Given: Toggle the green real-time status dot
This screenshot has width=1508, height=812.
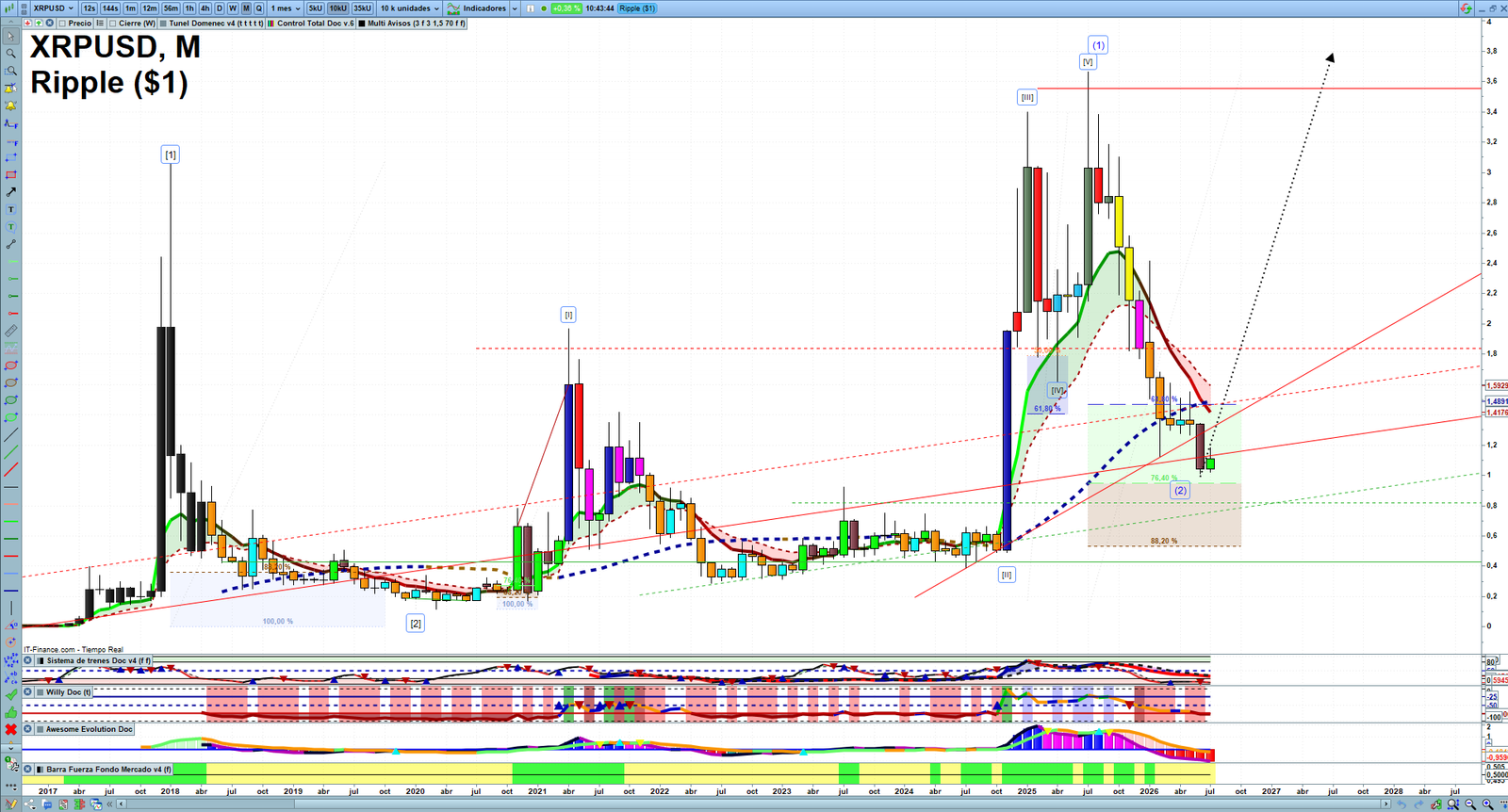Looking at the screenshot, I should coord(544,8).
